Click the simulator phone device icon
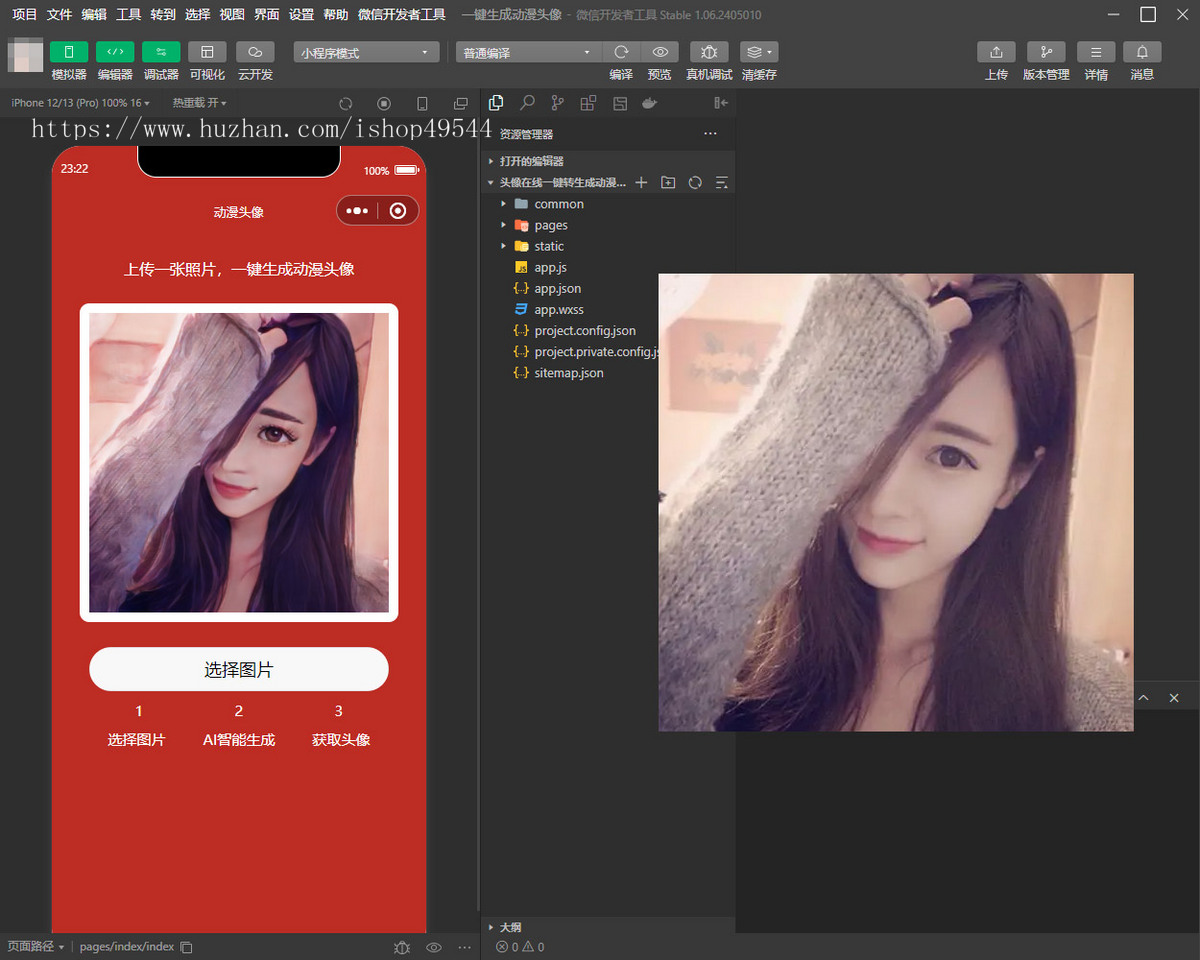The height and width of the screenshot is (960, 1200). click(422, 103)
